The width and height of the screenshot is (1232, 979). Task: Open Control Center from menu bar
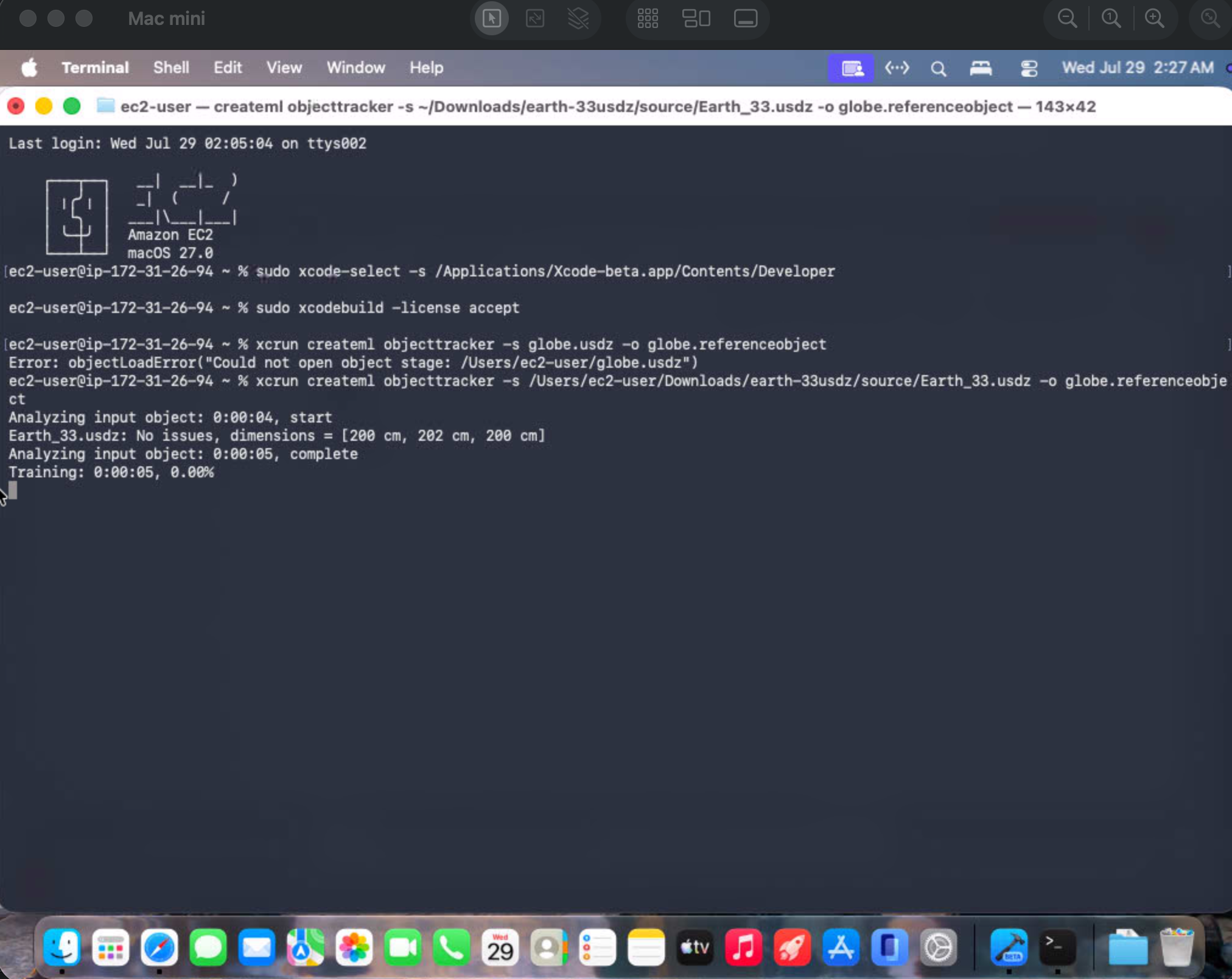tap(1029, 68)
